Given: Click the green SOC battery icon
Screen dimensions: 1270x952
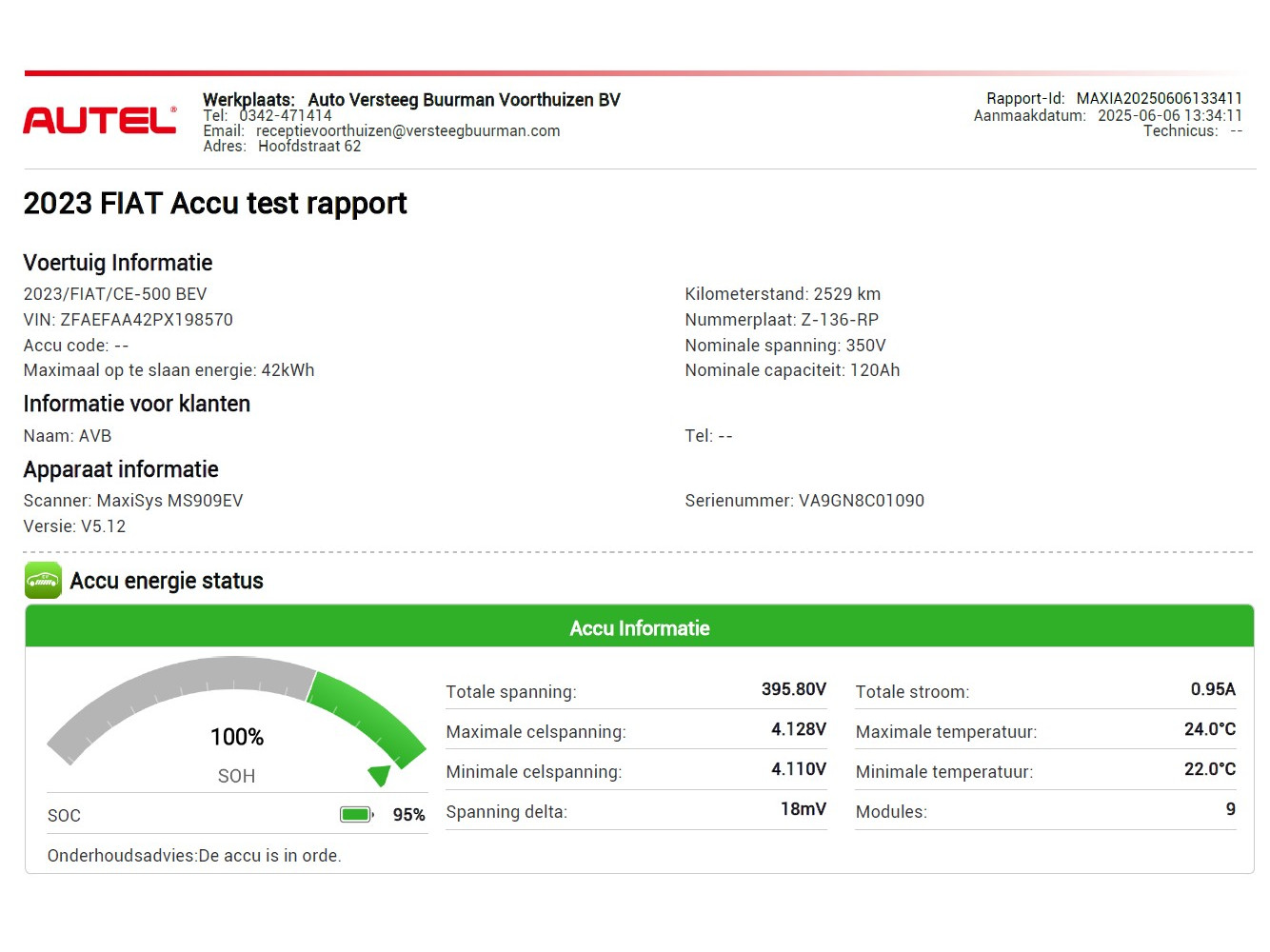Looking at the screenshot, I should point(356,815).
